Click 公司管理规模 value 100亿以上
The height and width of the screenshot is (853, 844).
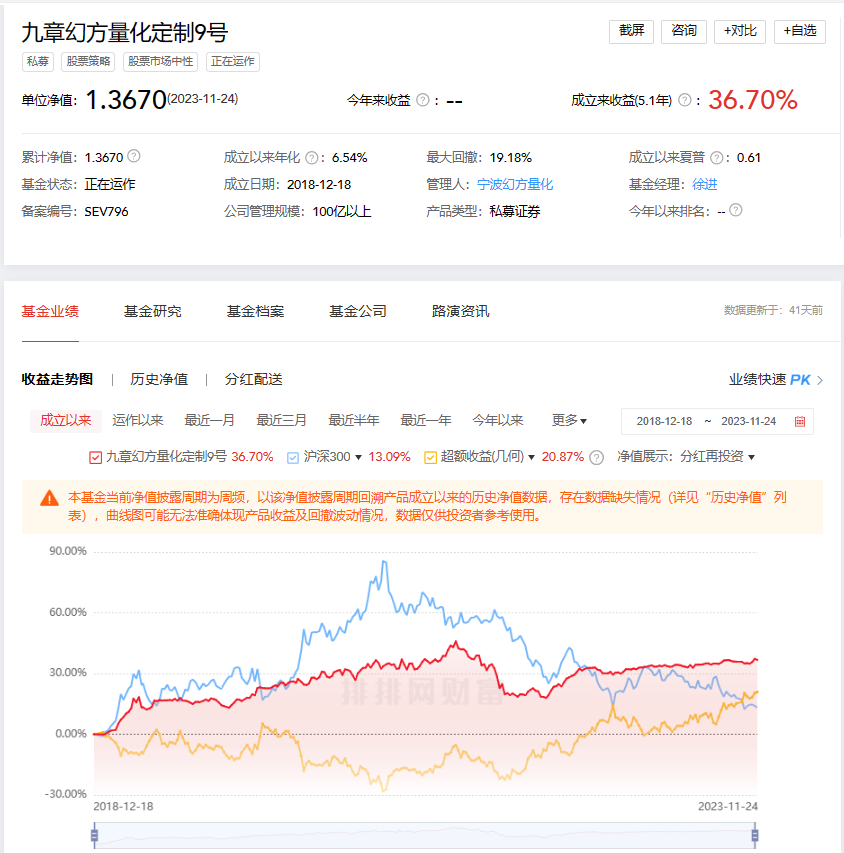point(342,212)
